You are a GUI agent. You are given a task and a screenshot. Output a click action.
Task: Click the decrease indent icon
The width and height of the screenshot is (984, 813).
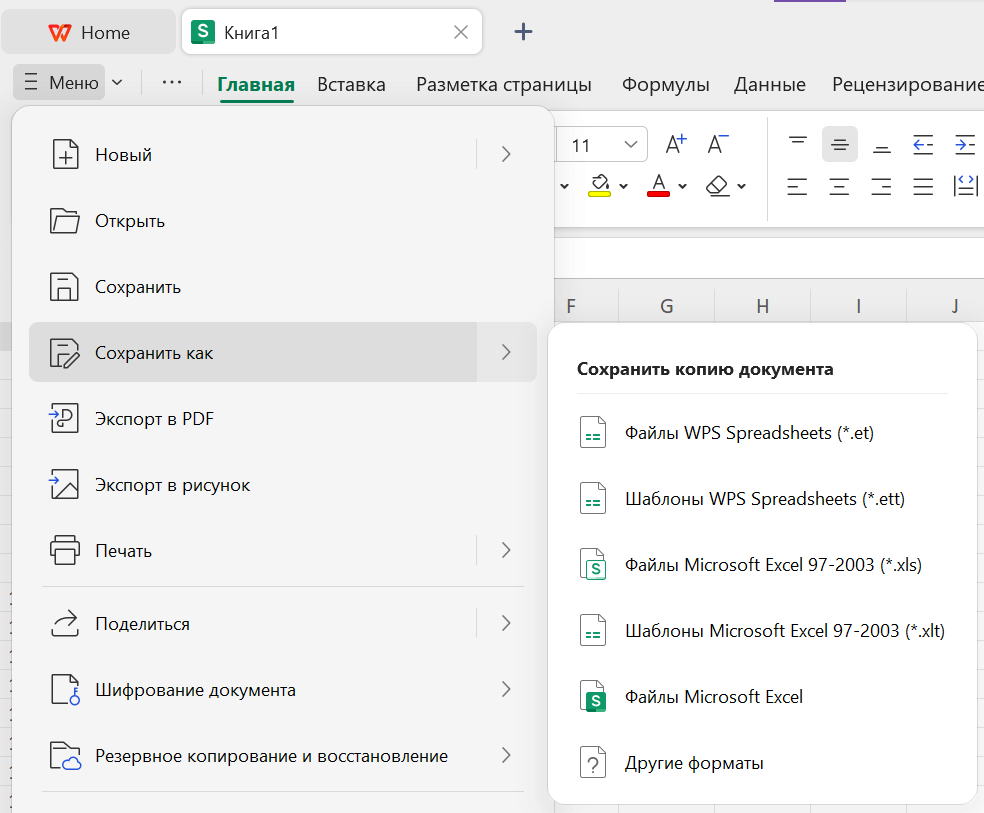pyautogui.click(x=923, y=144)
